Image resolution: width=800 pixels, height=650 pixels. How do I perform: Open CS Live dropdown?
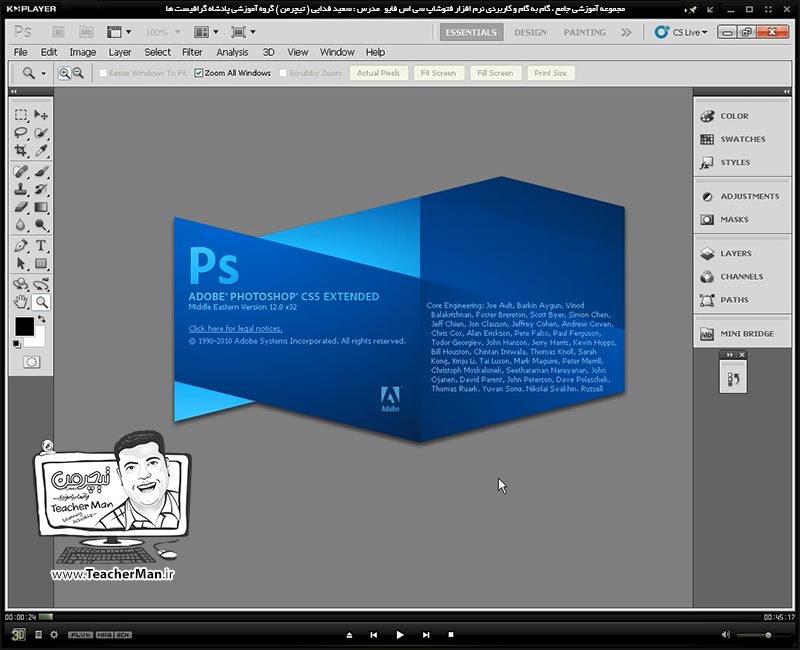point(681,32)
